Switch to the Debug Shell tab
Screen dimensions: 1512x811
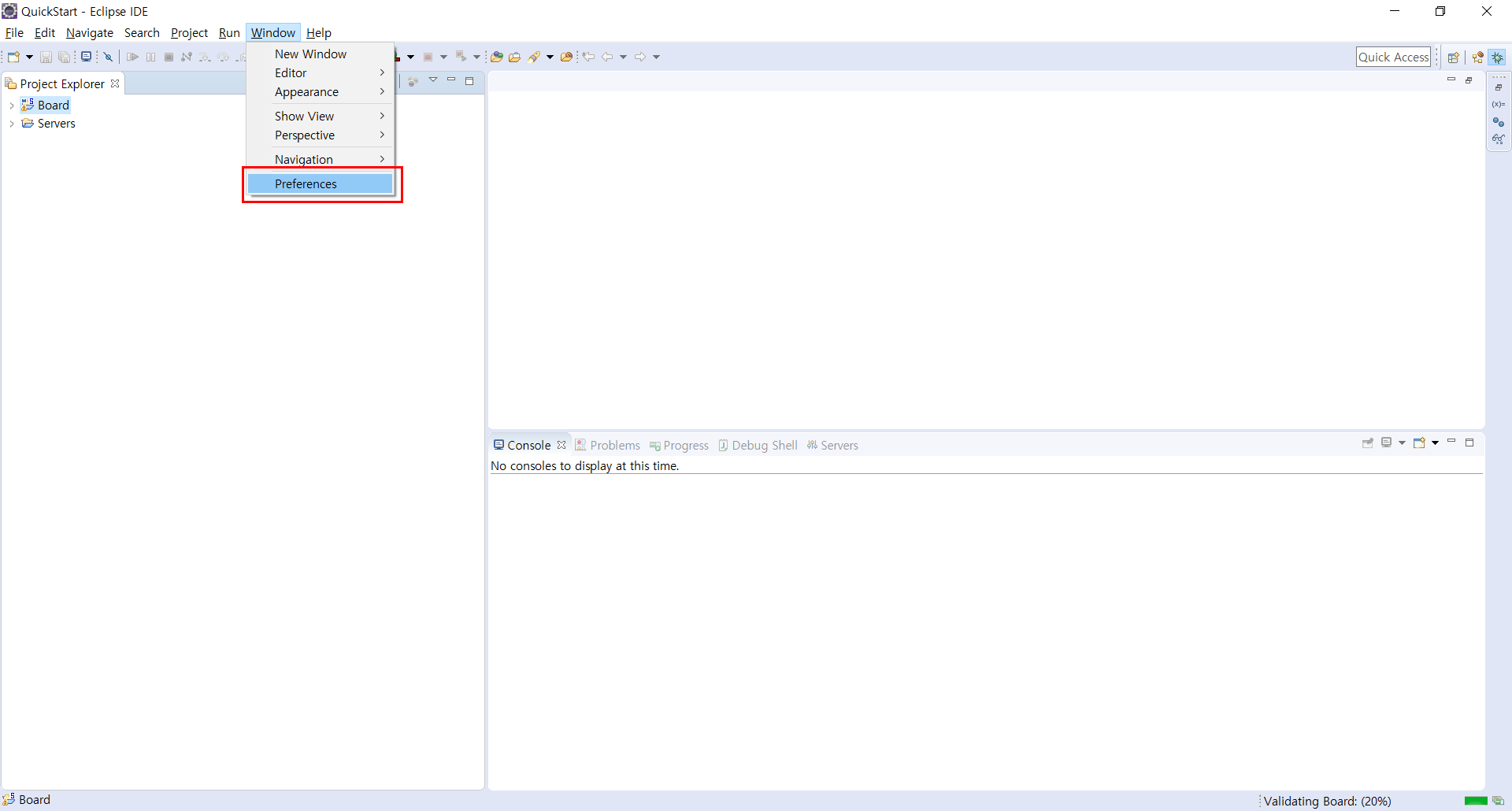point(758,445)
